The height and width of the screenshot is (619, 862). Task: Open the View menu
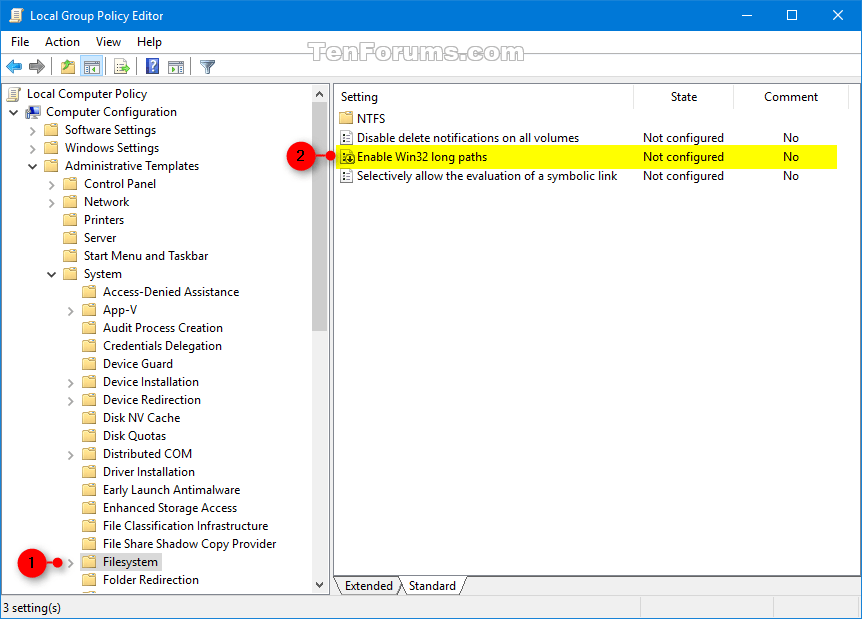tap(109, 42)
